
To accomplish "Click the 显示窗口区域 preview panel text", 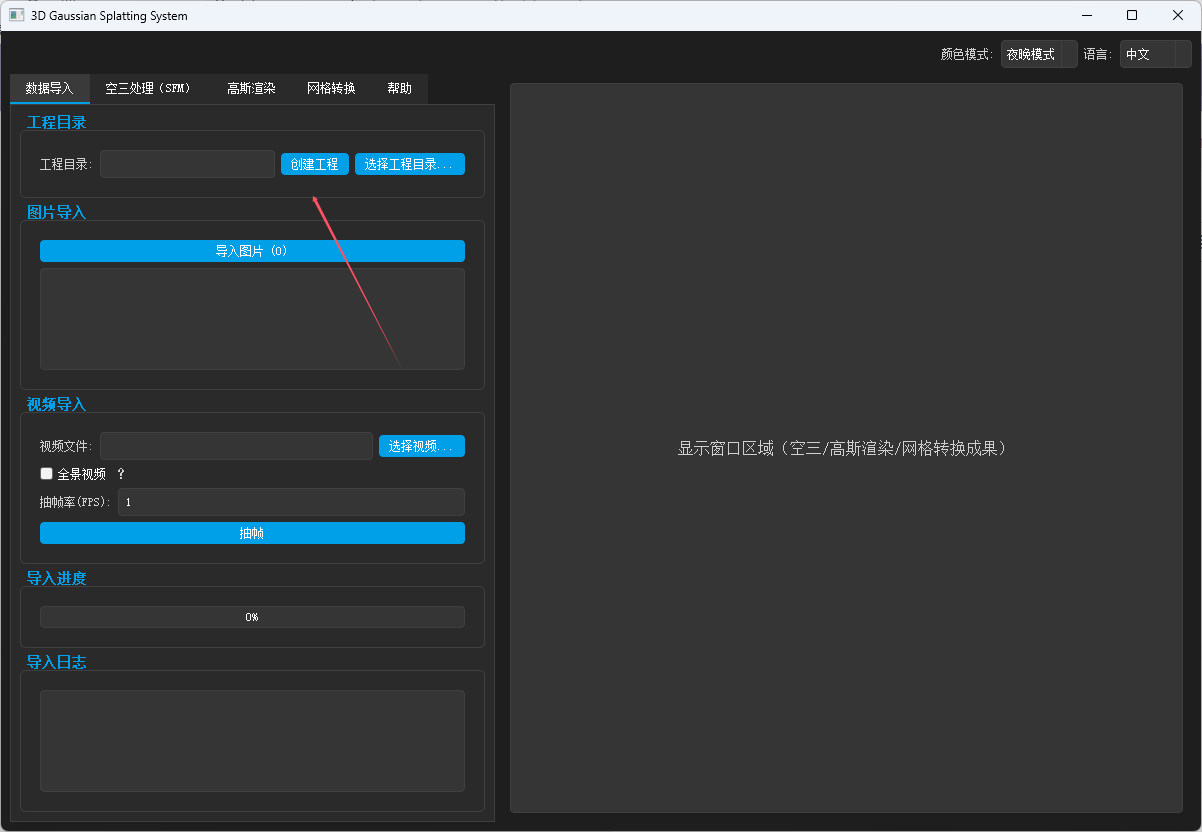I will click(842, 448).
